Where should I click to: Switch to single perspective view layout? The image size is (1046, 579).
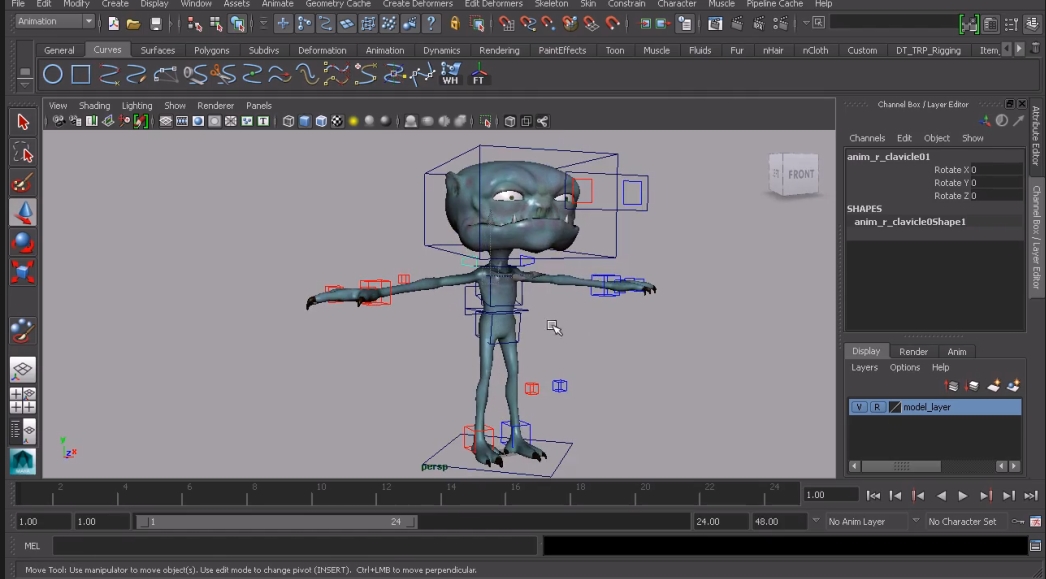point(23,370)
